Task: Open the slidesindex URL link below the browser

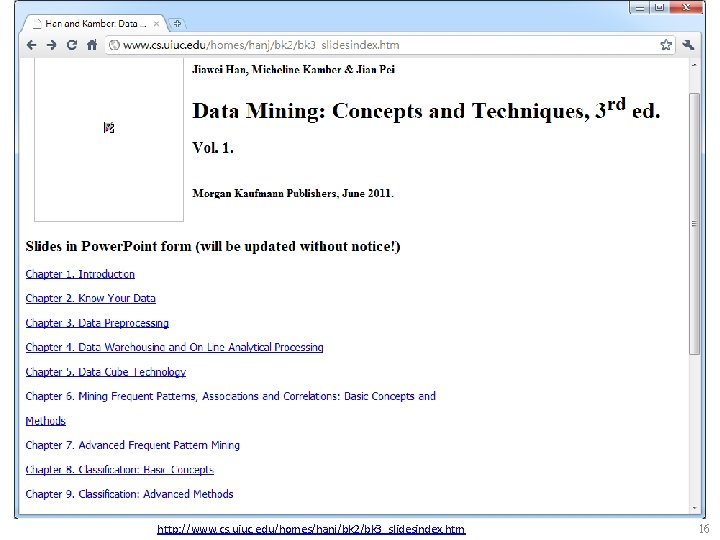Action: pyautogui.click(x=311, y=529)
